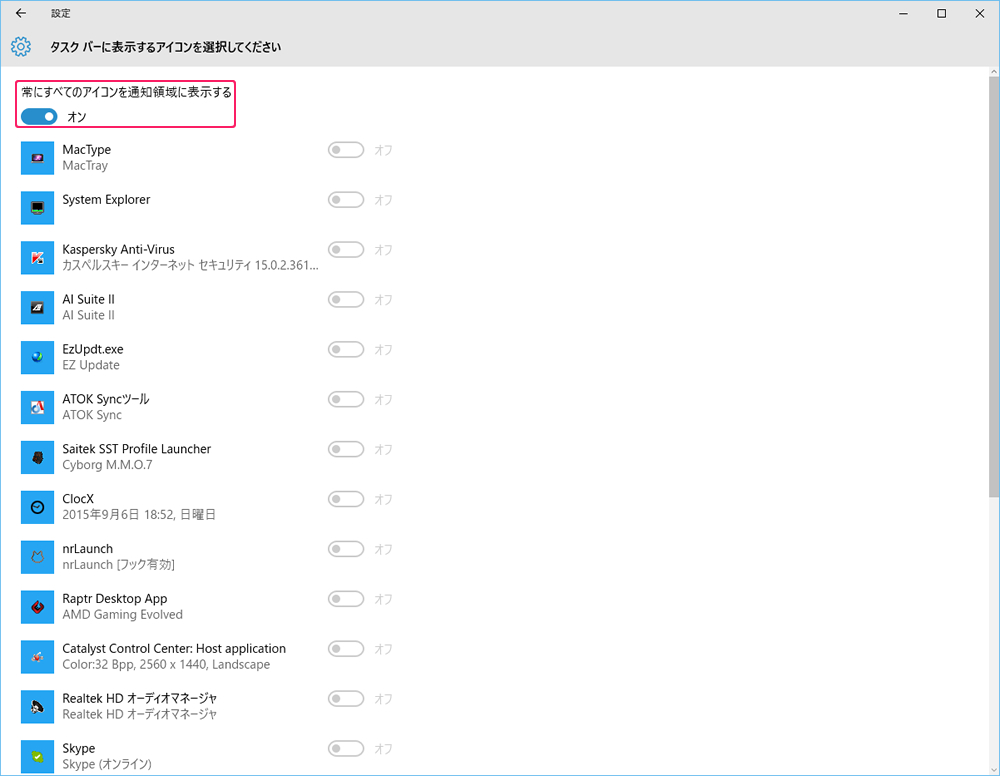Click the ATOK Sync tool icon
This screenshot has width=1000, height=776.
[37, 407]
